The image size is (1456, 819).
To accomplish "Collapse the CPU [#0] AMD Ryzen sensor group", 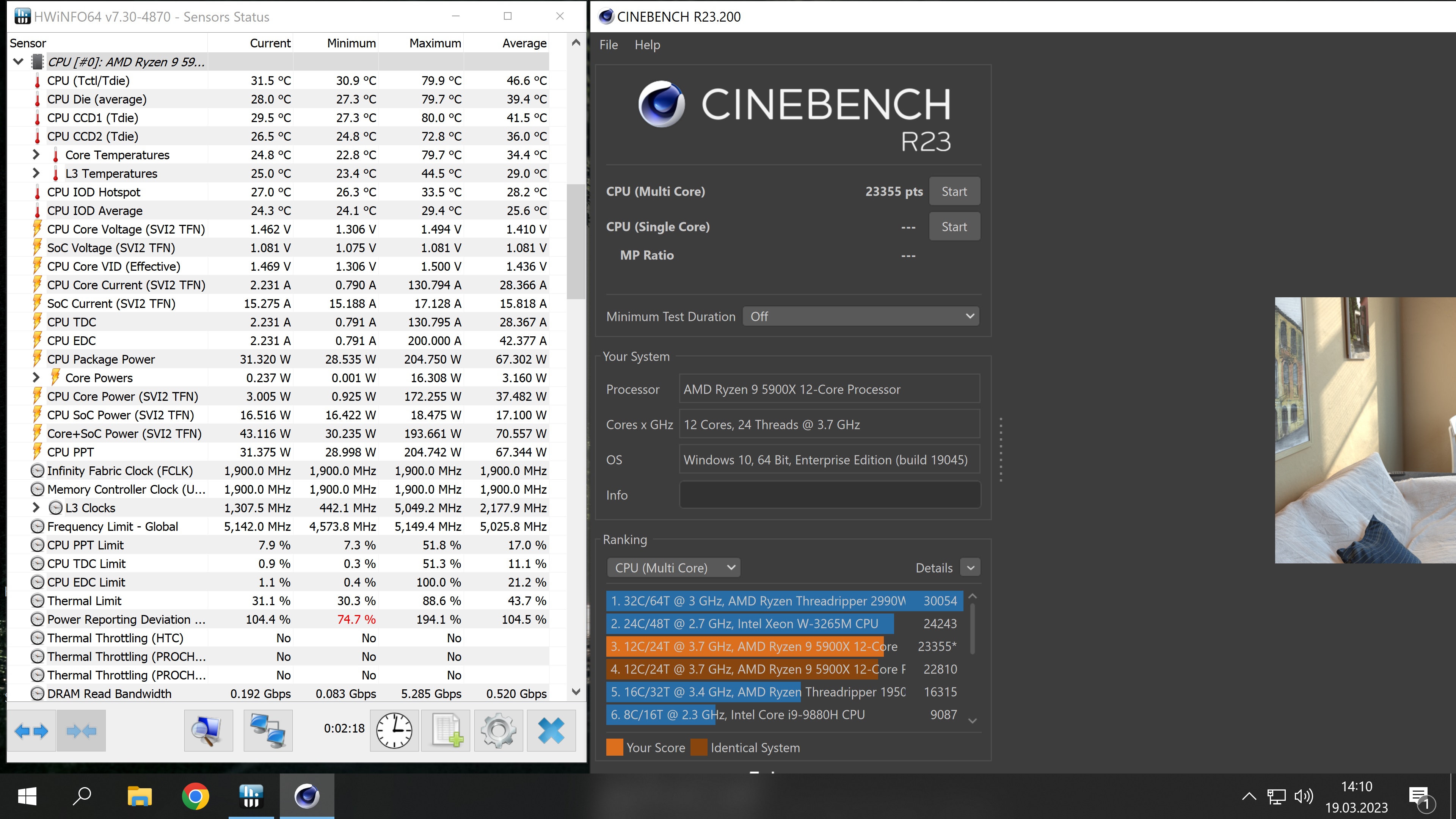I will click(x=18, y=61).
